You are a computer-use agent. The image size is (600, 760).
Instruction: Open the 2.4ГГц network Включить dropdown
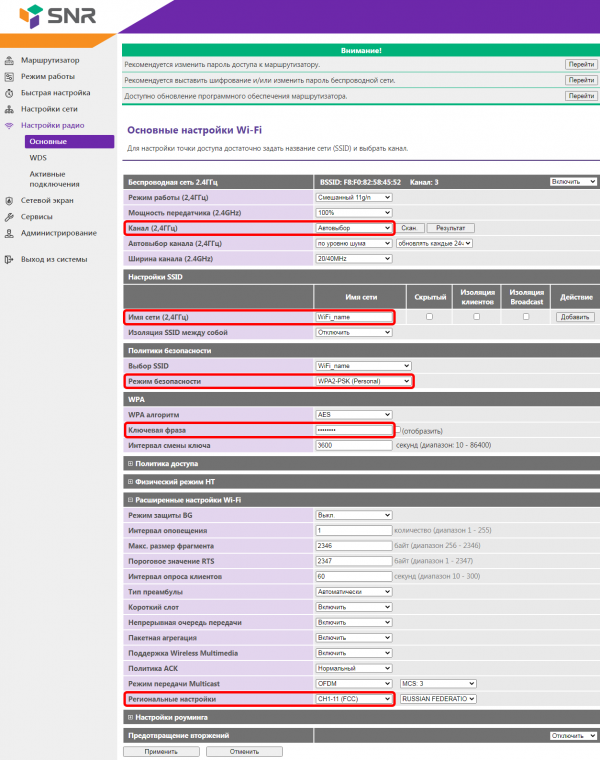point(573,182)
